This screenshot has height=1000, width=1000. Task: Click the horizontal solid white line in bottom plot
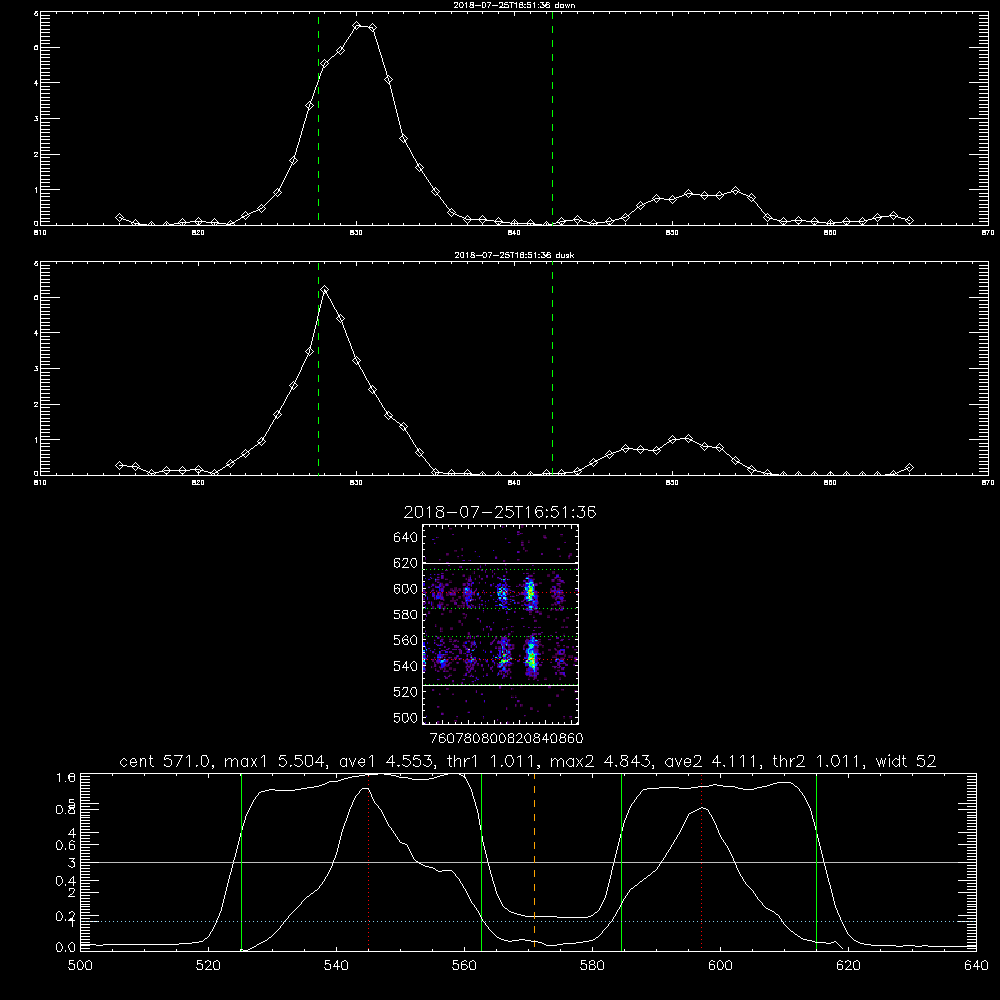pyautogui.click(x=528, y=862)
